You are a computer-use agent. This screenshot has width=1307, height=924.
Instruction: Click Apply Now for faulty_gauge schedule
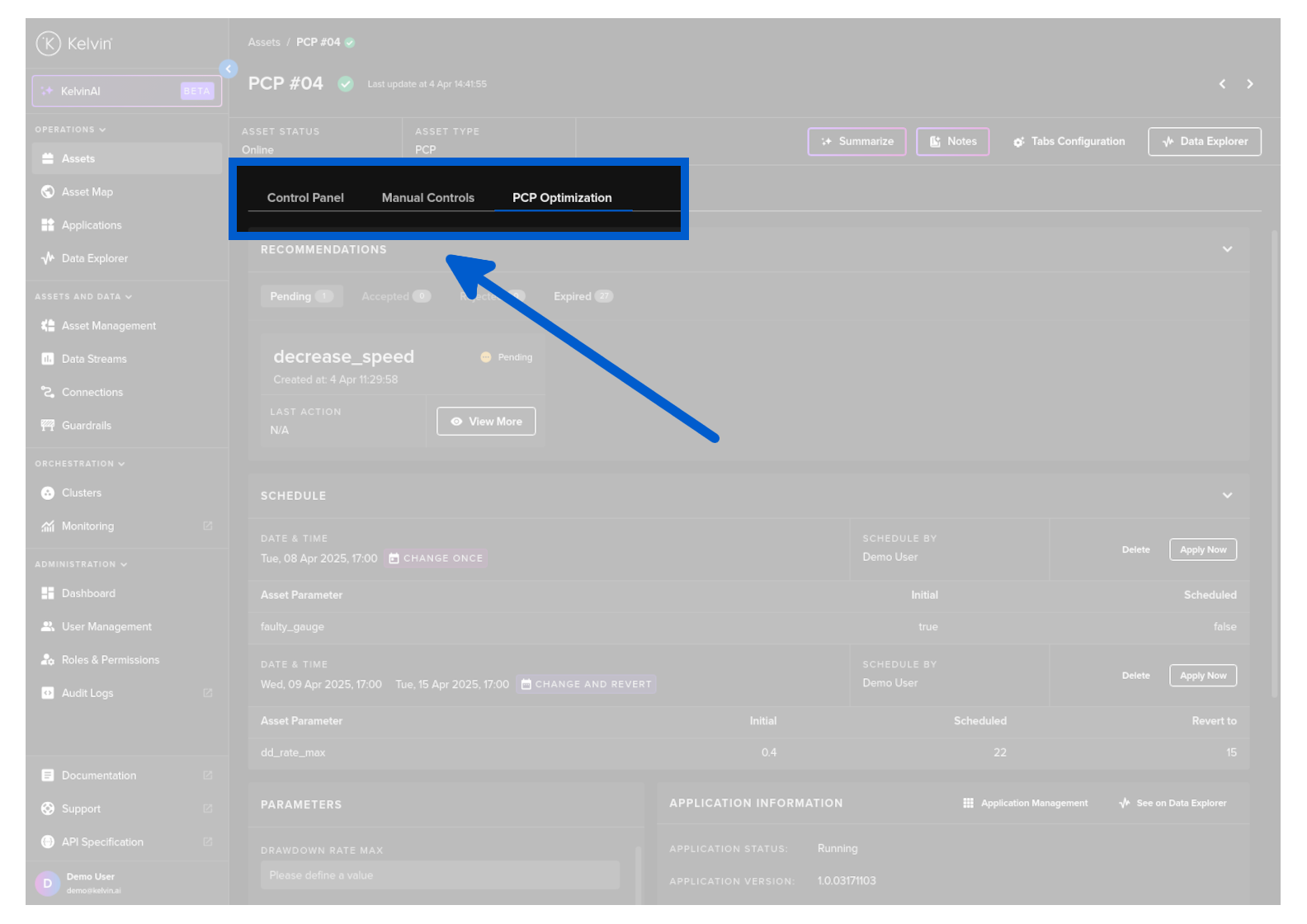pos(1202,550)
